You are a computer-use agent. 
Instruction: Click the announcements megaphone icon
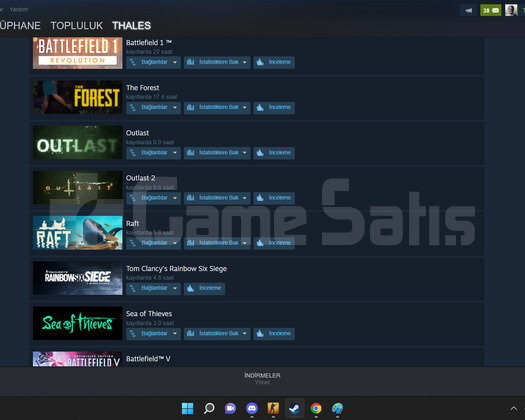pyautogui.click(x=468, y=10)
